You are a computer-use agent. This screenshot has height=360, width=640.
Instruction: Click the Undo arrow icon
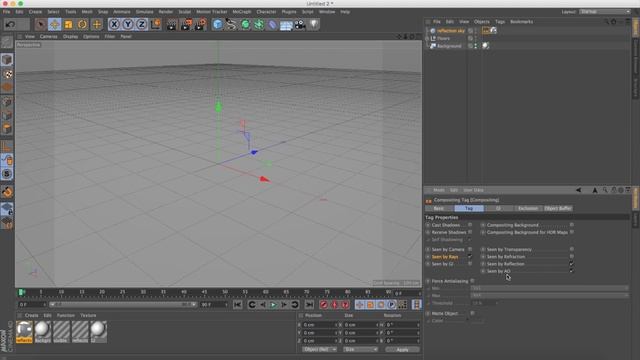[x=10, y=24]
